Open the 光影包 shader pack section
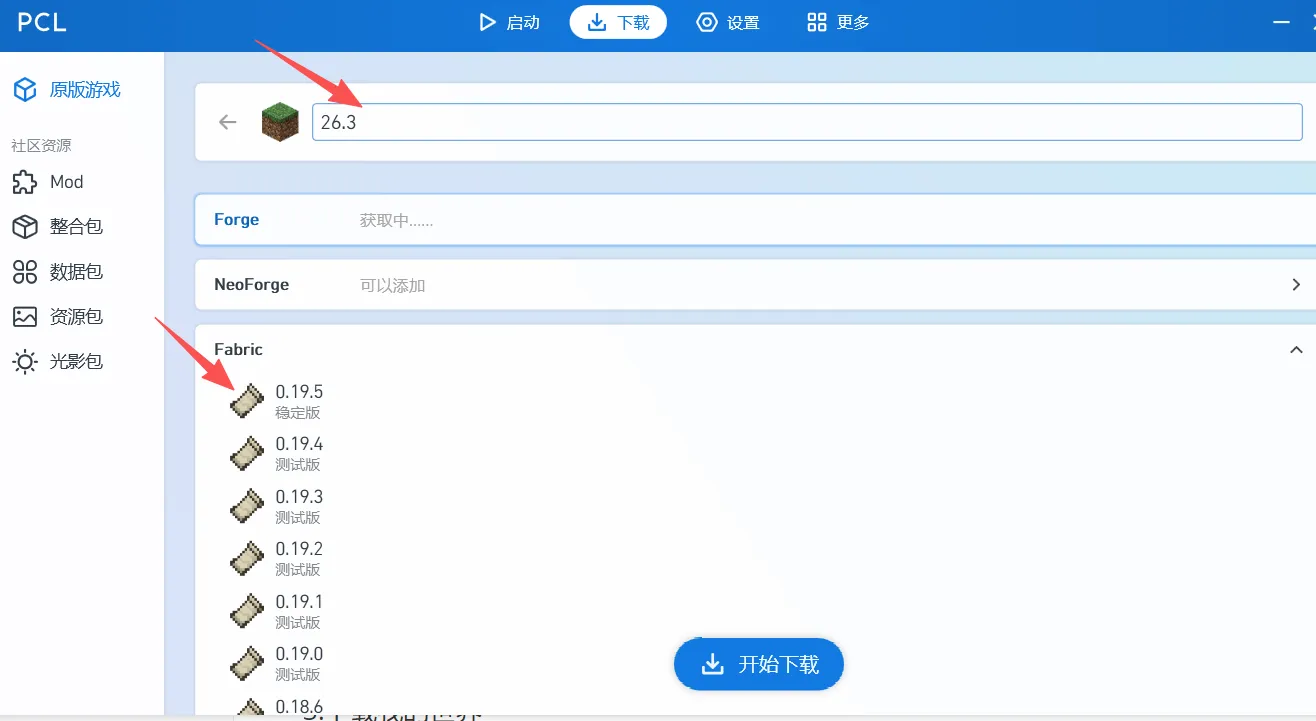The width and height of the screenshot is (1316, 721). (x=58, y=362)
